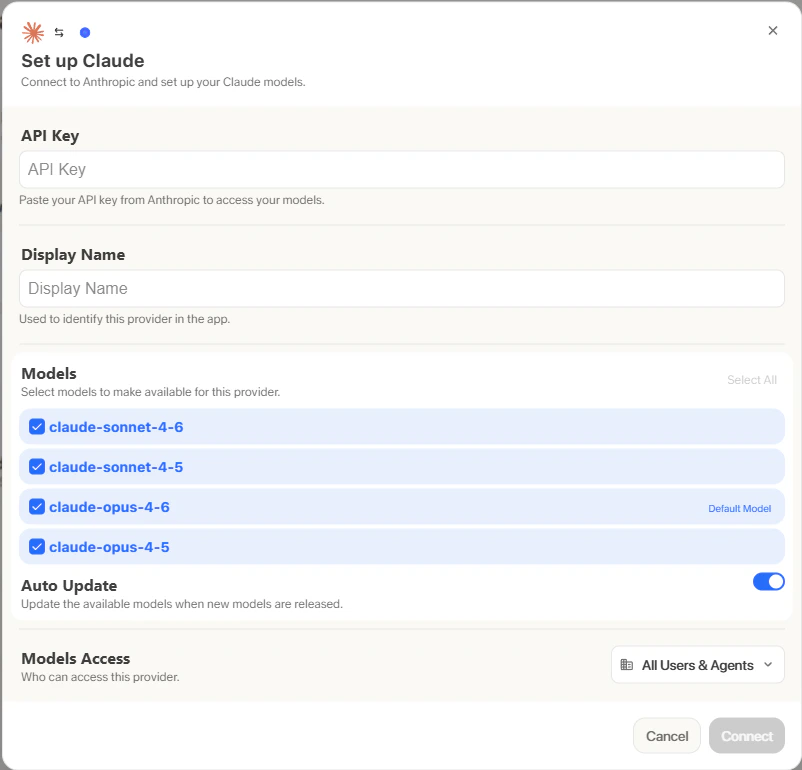Click the Cancel button
Viewport: 802px width, 770px height.
tap(666, 736)
